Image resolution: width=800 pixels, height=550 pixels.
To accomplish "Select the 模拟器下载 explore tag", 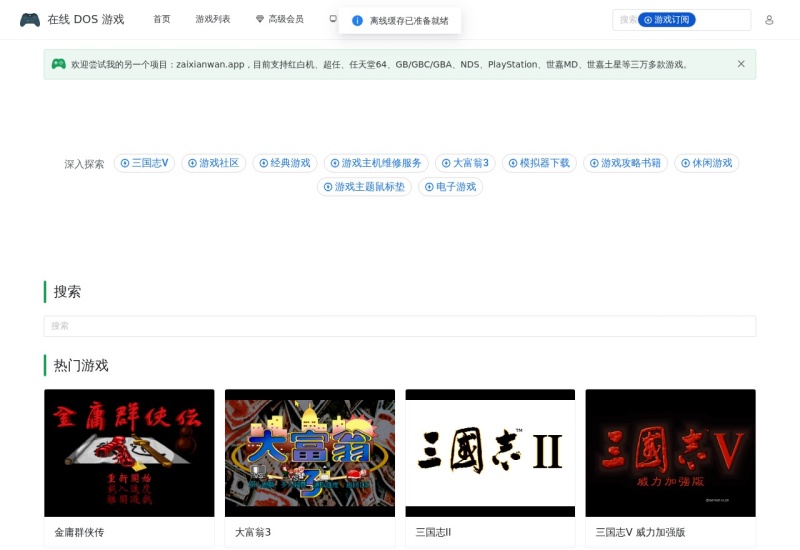I will [x=539, y=163].
